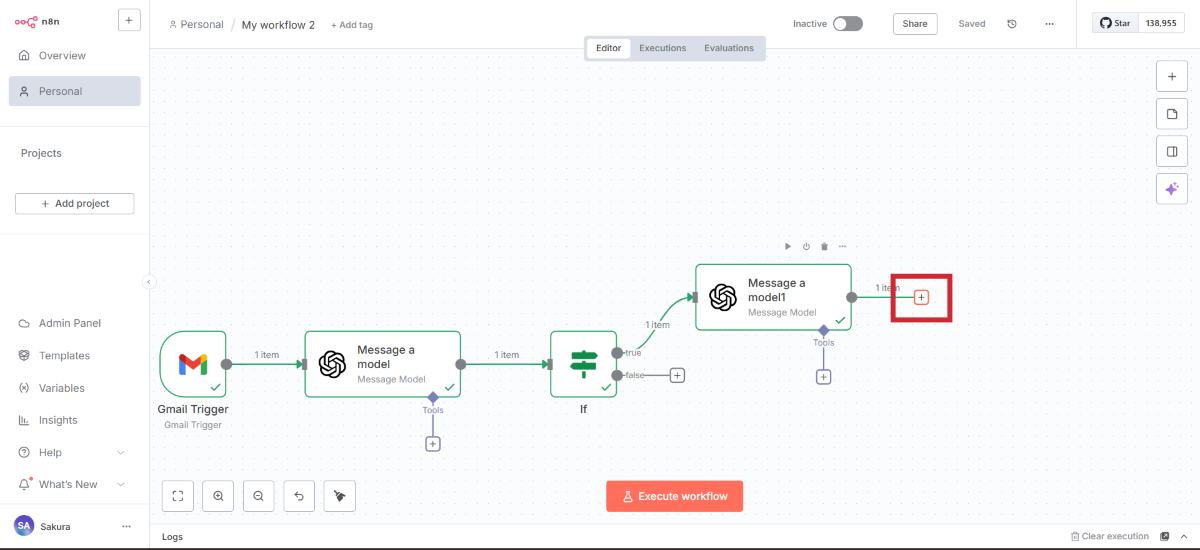Deactivate node using power icon
The image size is (1200, 550).
(x=806, y=246)
